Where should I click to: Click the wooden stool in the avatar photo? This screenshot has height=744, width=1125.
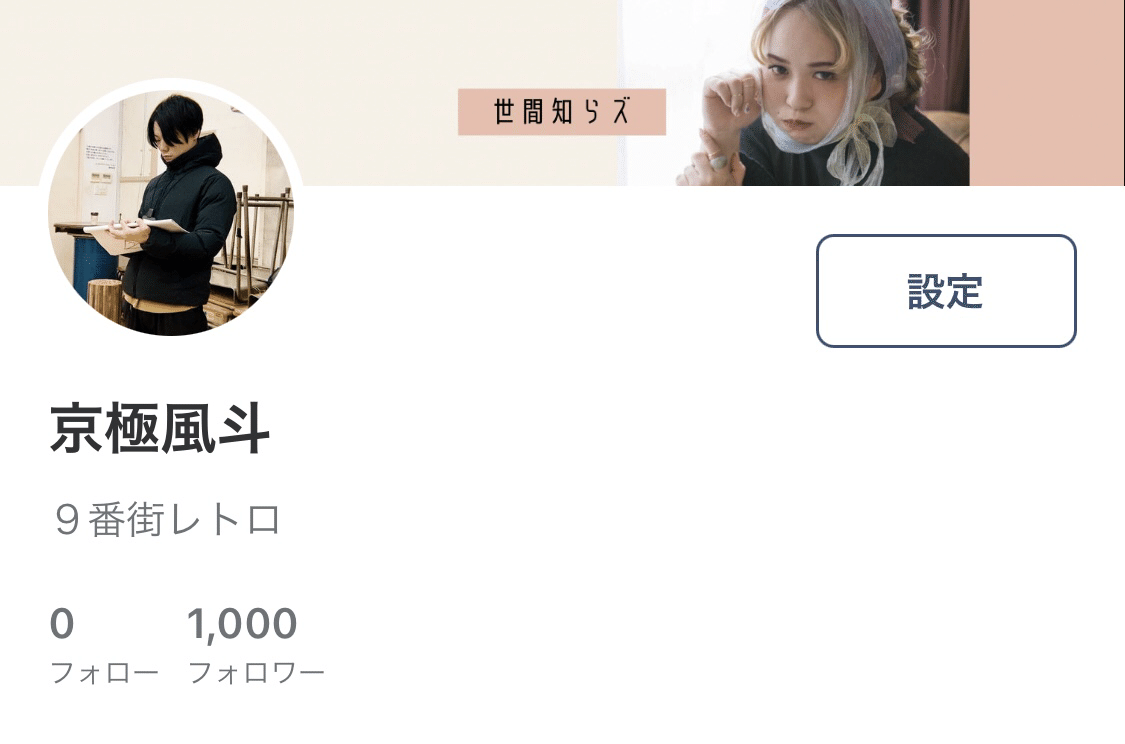103,299
